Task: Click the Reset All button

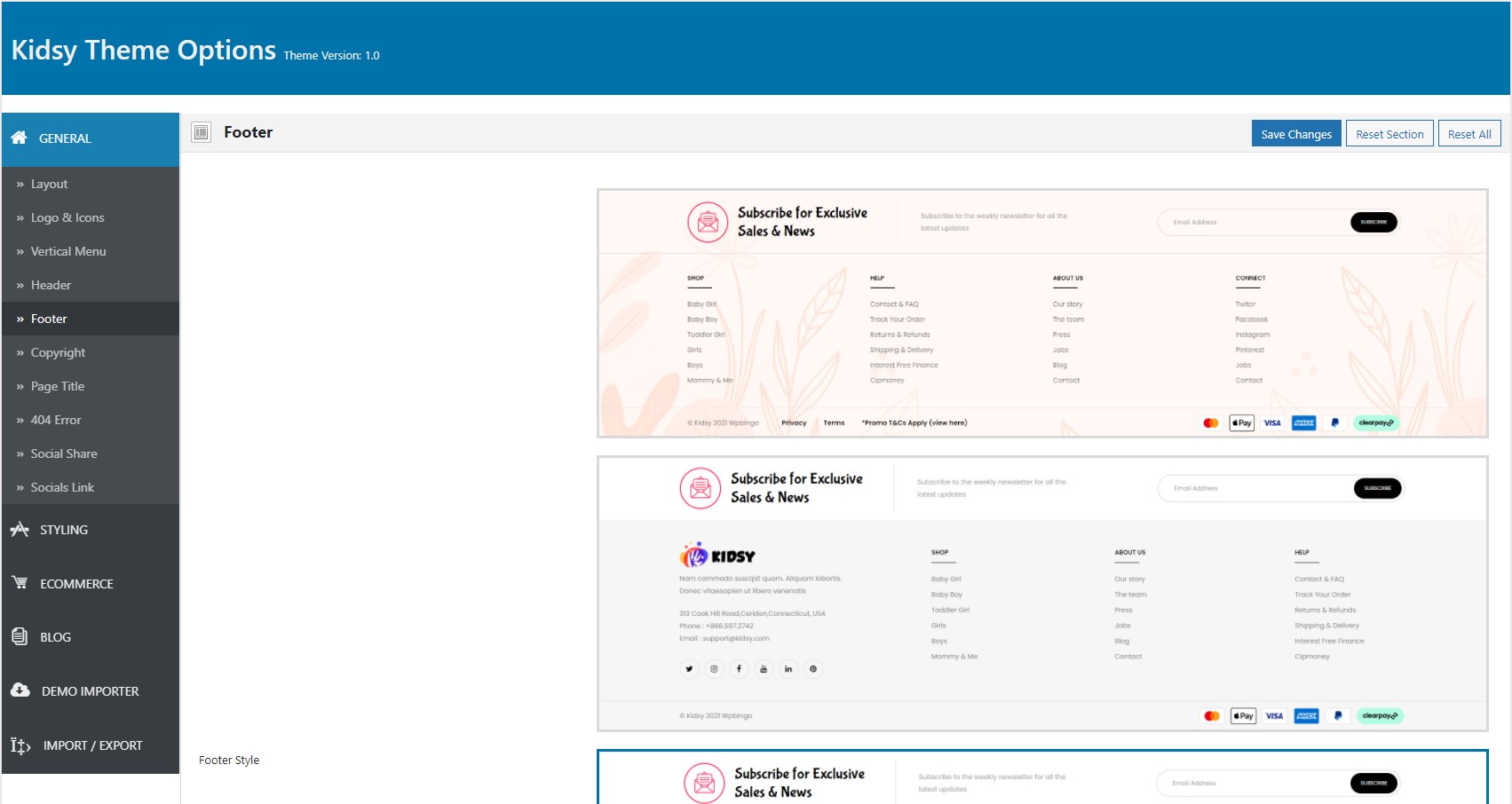Action: click(1469, 134)
